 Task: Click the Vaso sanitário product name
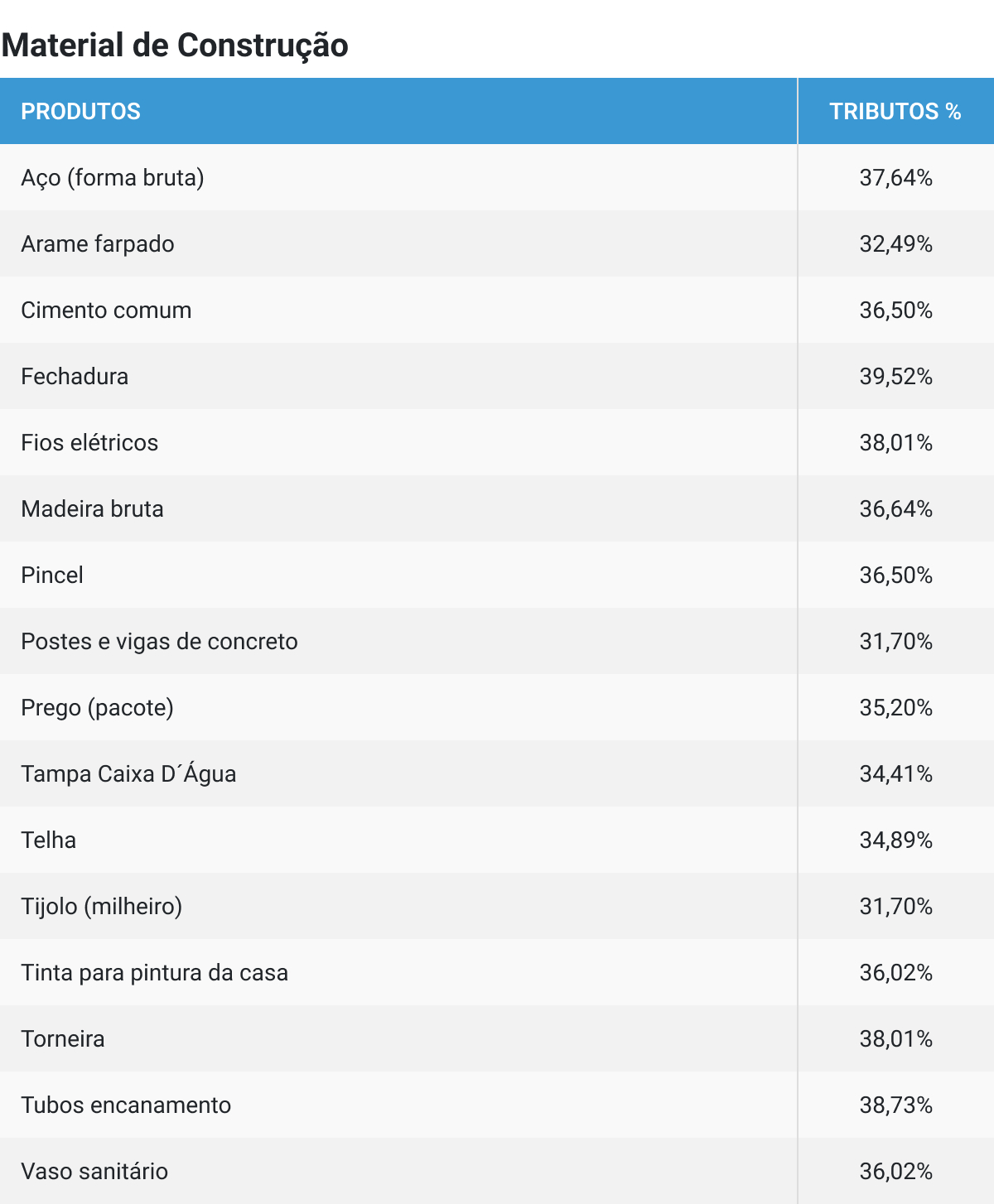[x=94, y=1172]
